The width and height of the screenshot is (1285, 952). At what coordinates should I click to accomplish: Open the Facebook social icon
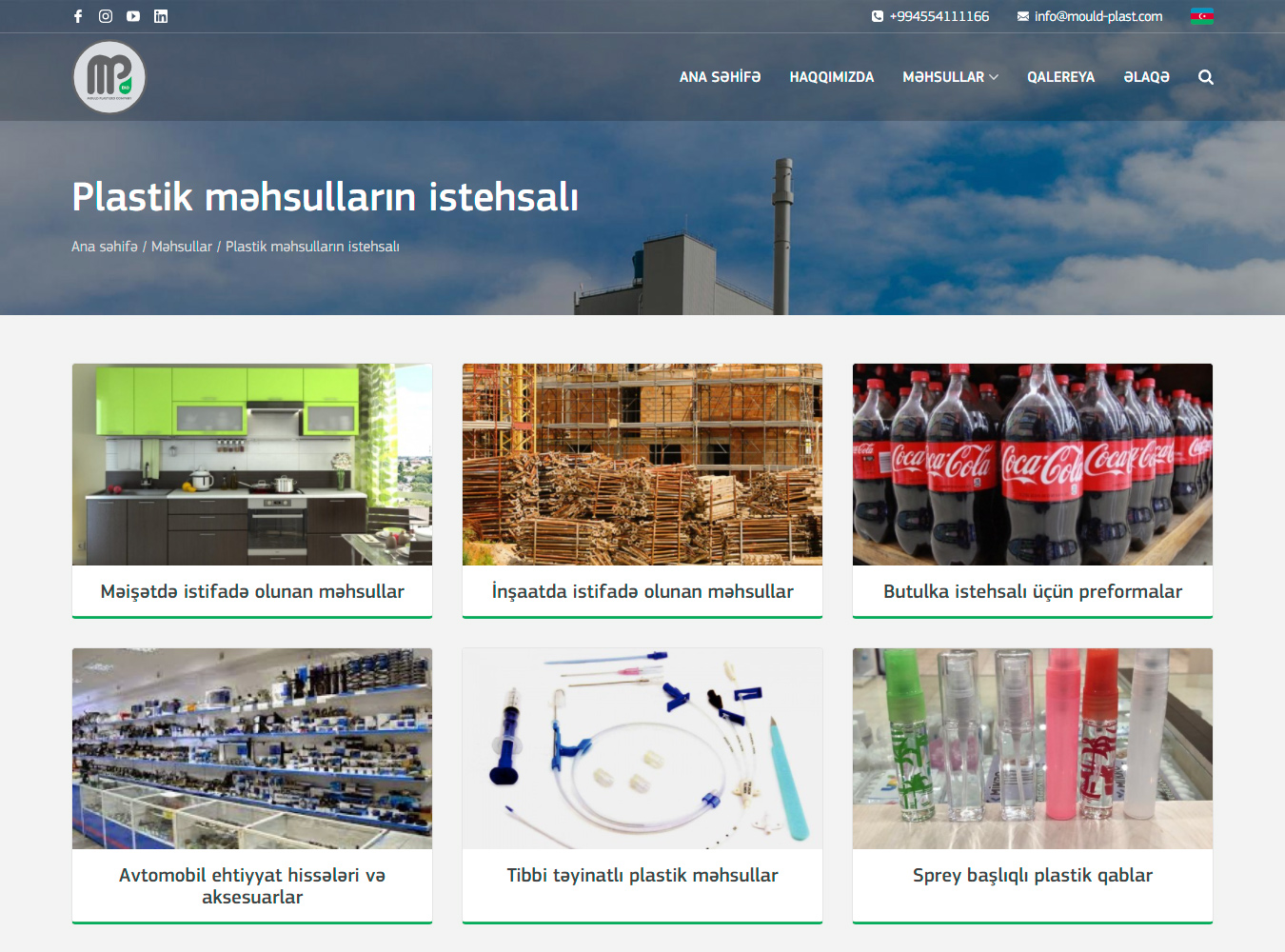[78, 16]
